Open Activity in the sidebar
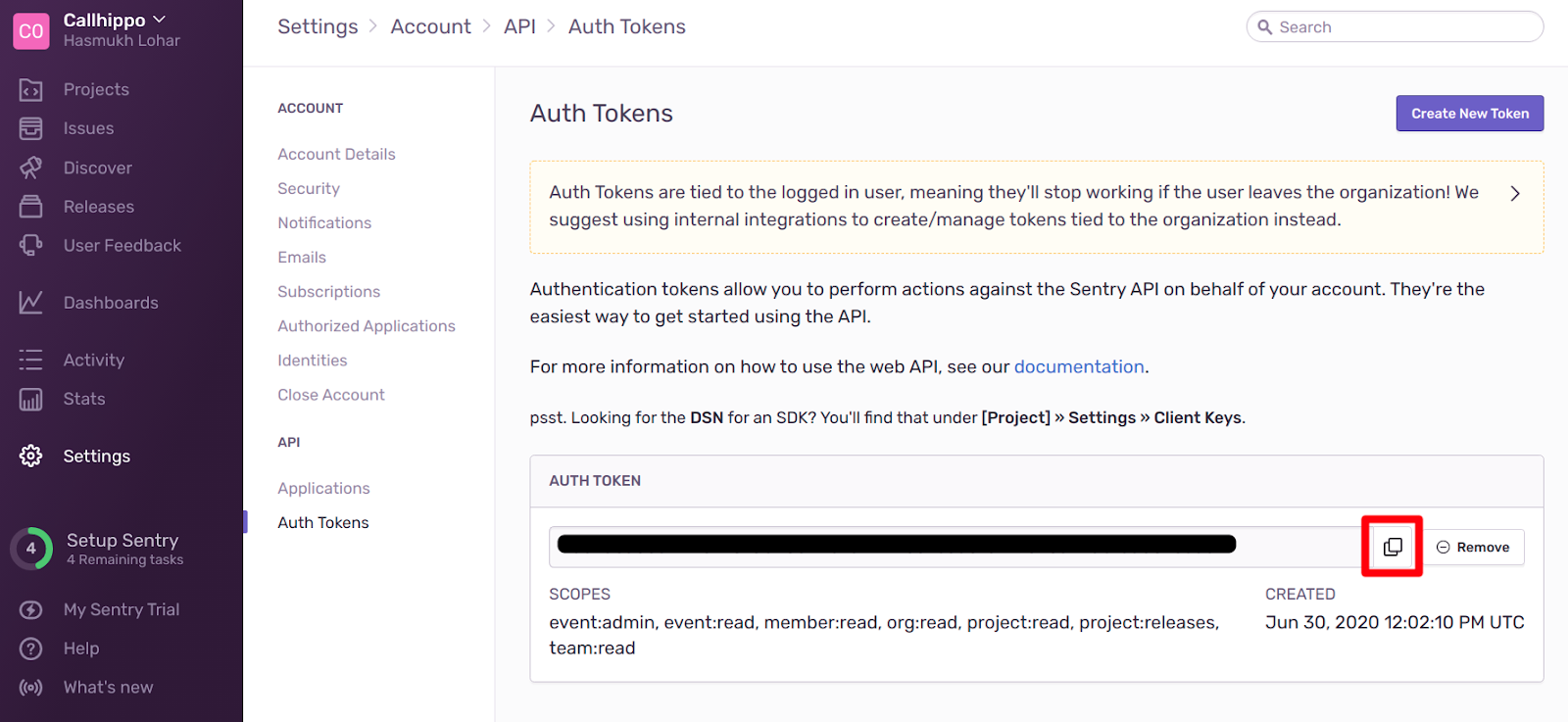The height and width of the screenshot is (722, 1568). tap(94, 360)
